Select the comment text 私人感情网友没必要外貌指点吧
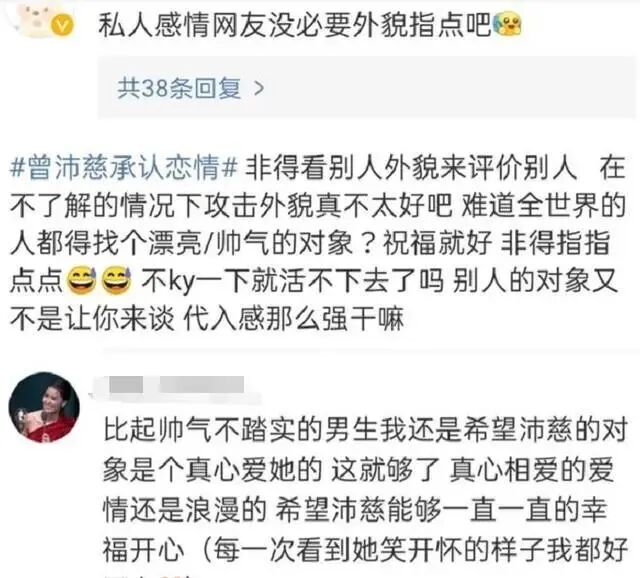 click(295, 25)
